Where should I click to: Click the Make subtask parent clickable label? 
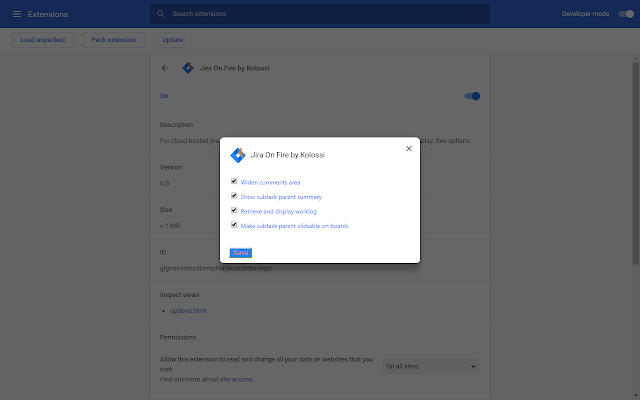(x=294, y=226)
